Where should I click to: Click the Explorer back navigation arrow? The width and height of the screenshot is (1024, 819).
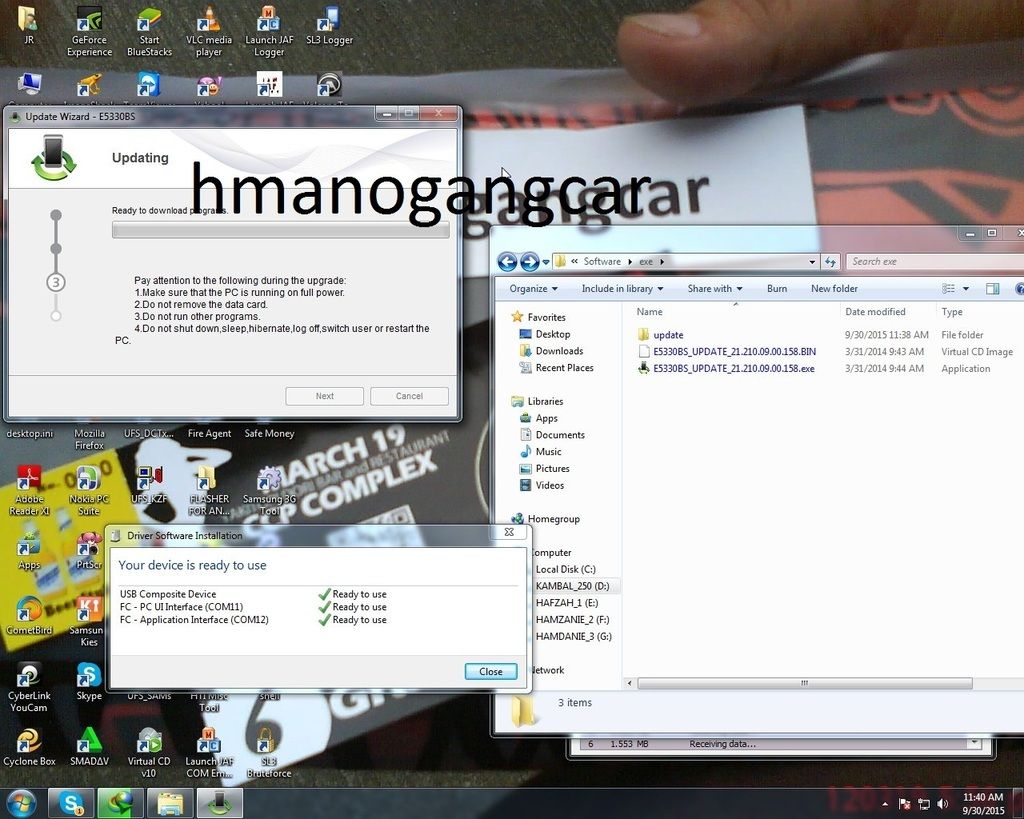coord(507,262)
